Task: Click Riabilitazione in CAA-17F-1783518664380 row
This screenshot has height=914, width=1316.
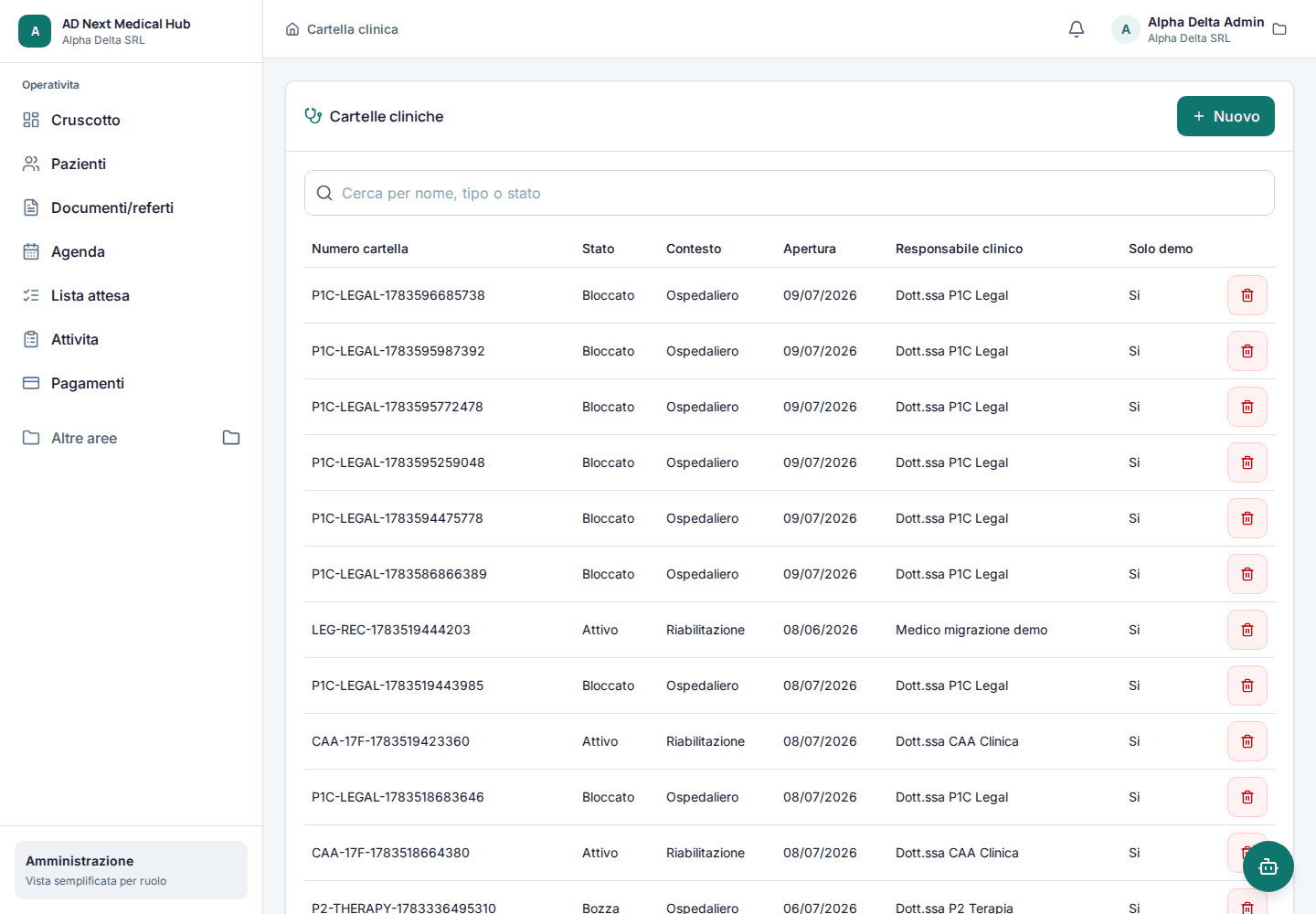Action: [x=706, y=853]
